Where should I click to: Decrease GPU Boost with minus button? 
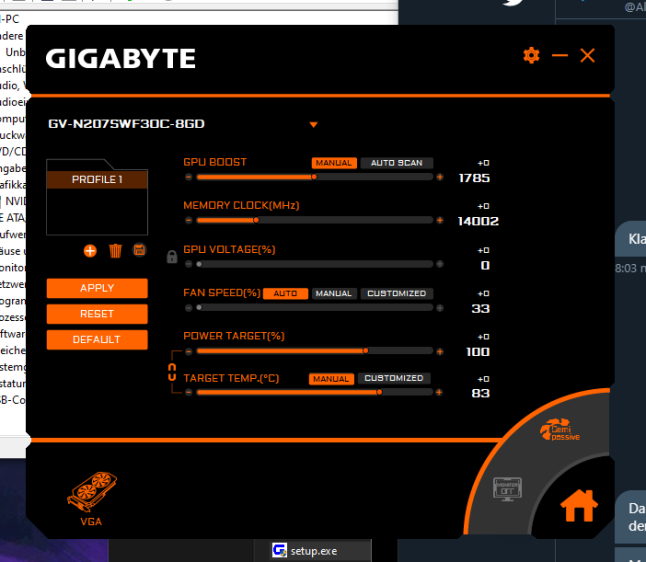(x=189, y=177)
